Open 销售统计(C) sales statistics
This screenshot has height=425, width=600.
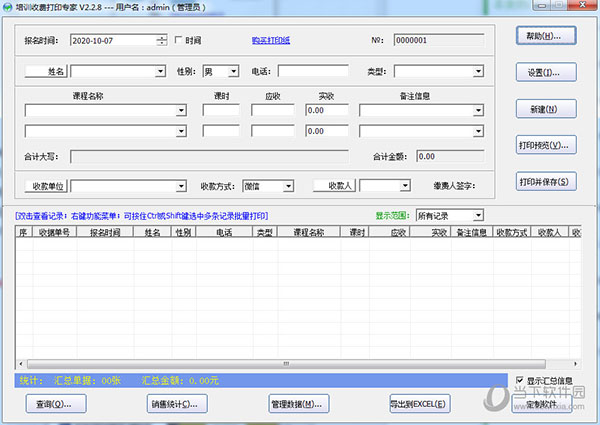pos(177,404)
